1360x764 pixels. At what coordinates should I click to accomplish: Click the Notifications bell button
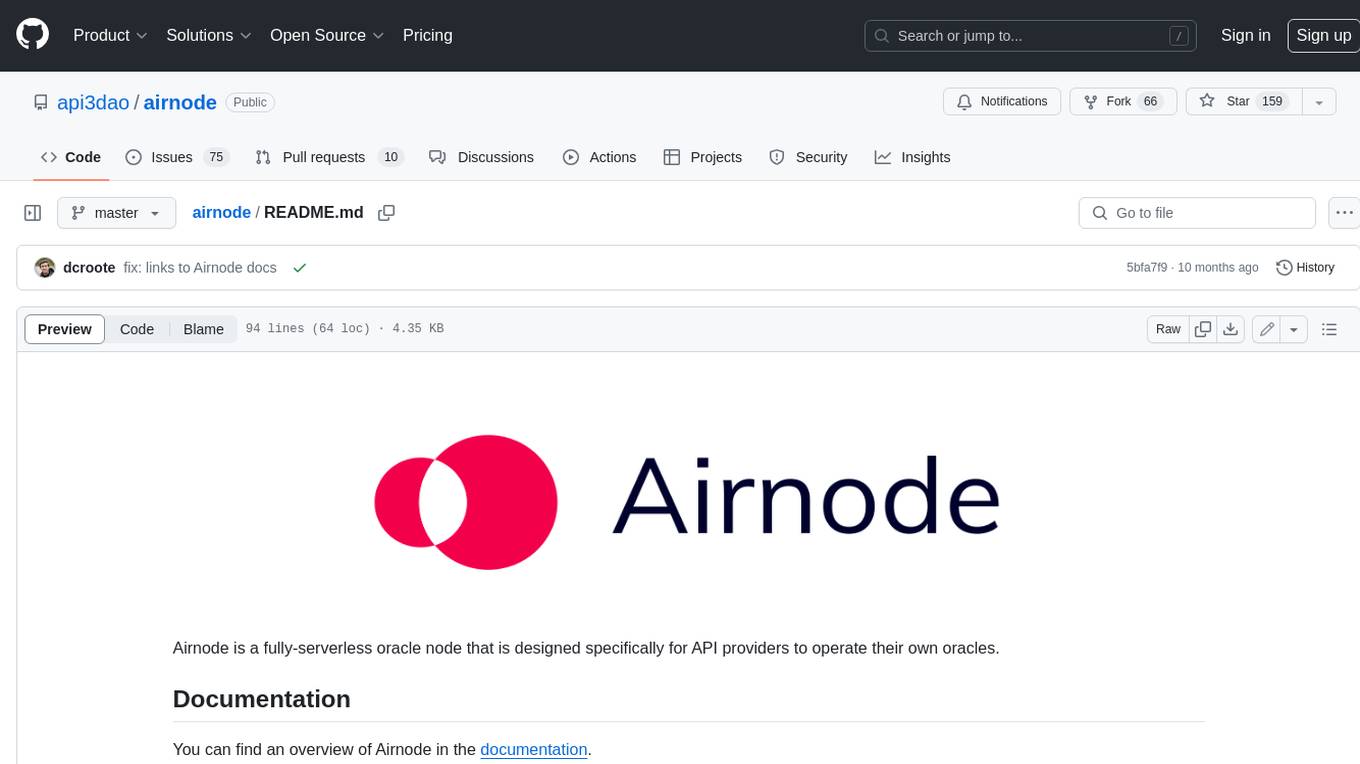1002,101
